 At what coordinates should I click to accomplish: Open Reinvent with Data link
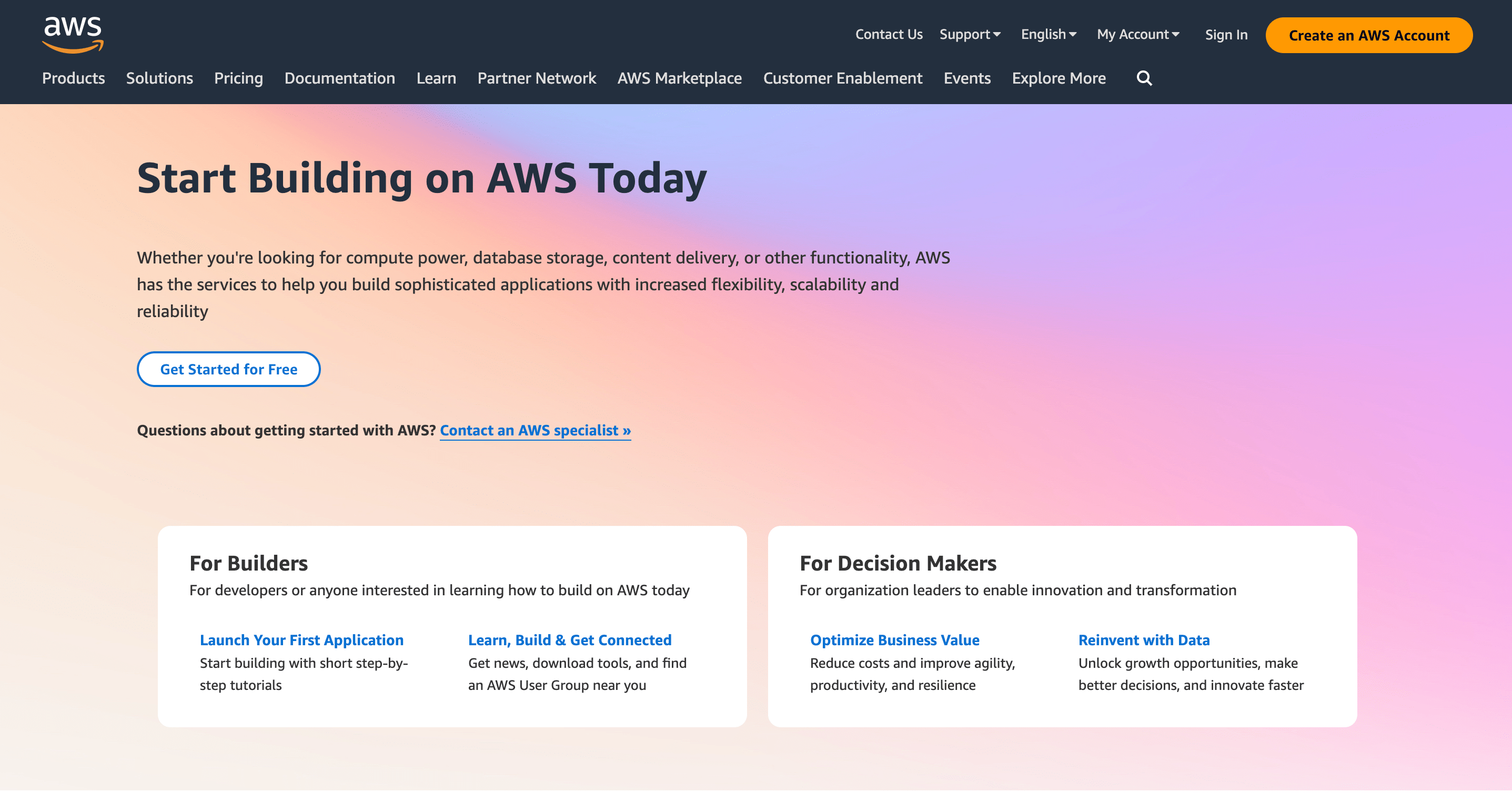[1143, 640]
